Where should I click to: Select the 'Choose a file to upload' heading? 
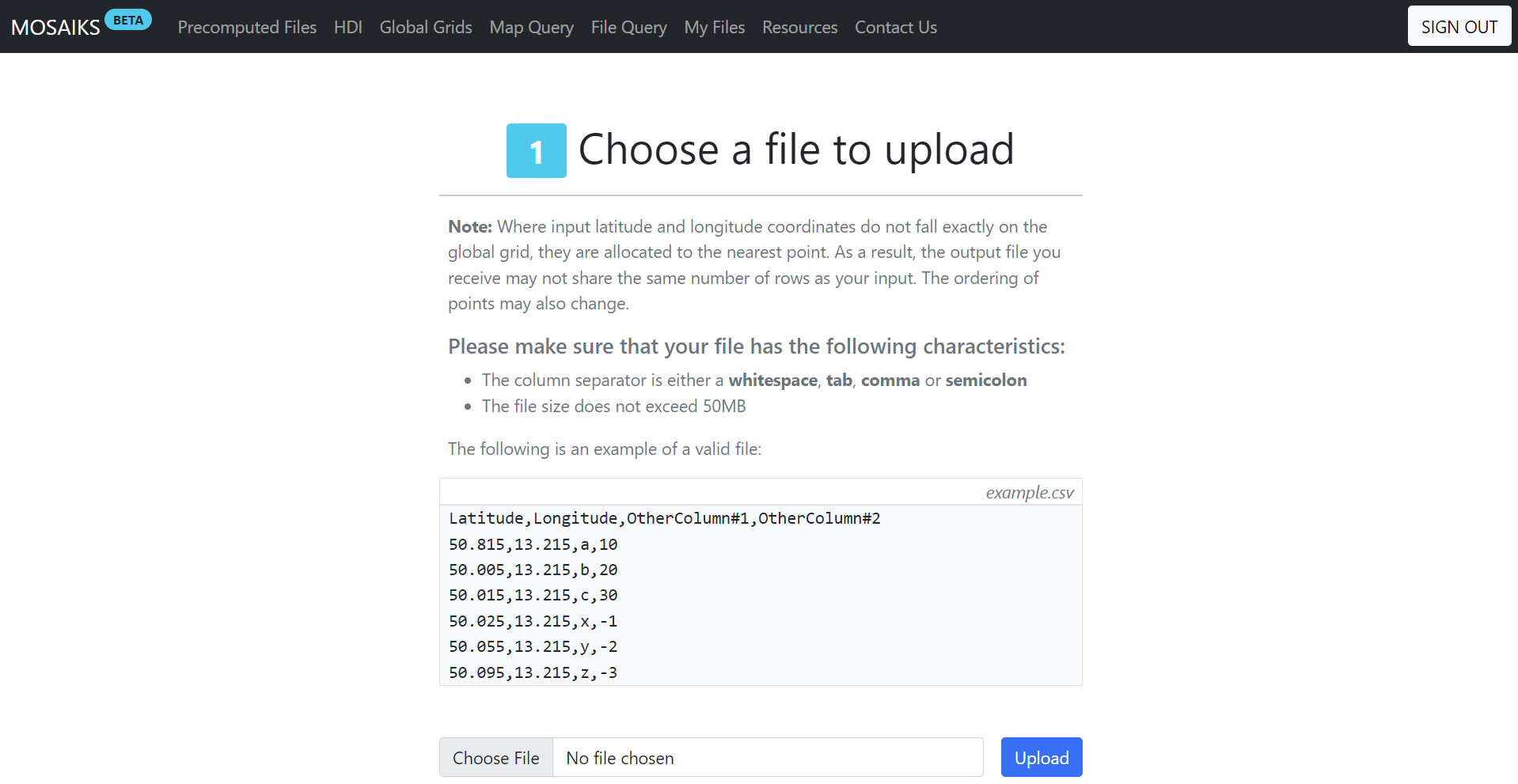coord(796,150)
